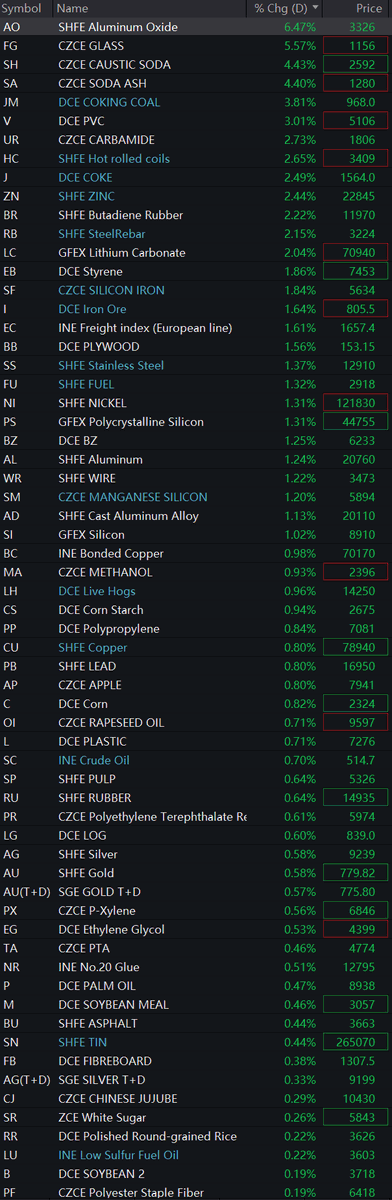Image resolution: width=392 pixels, height=1200 pixels.
Task: Open the DCE COKING COAL link
Action: (x=109, y=102)
